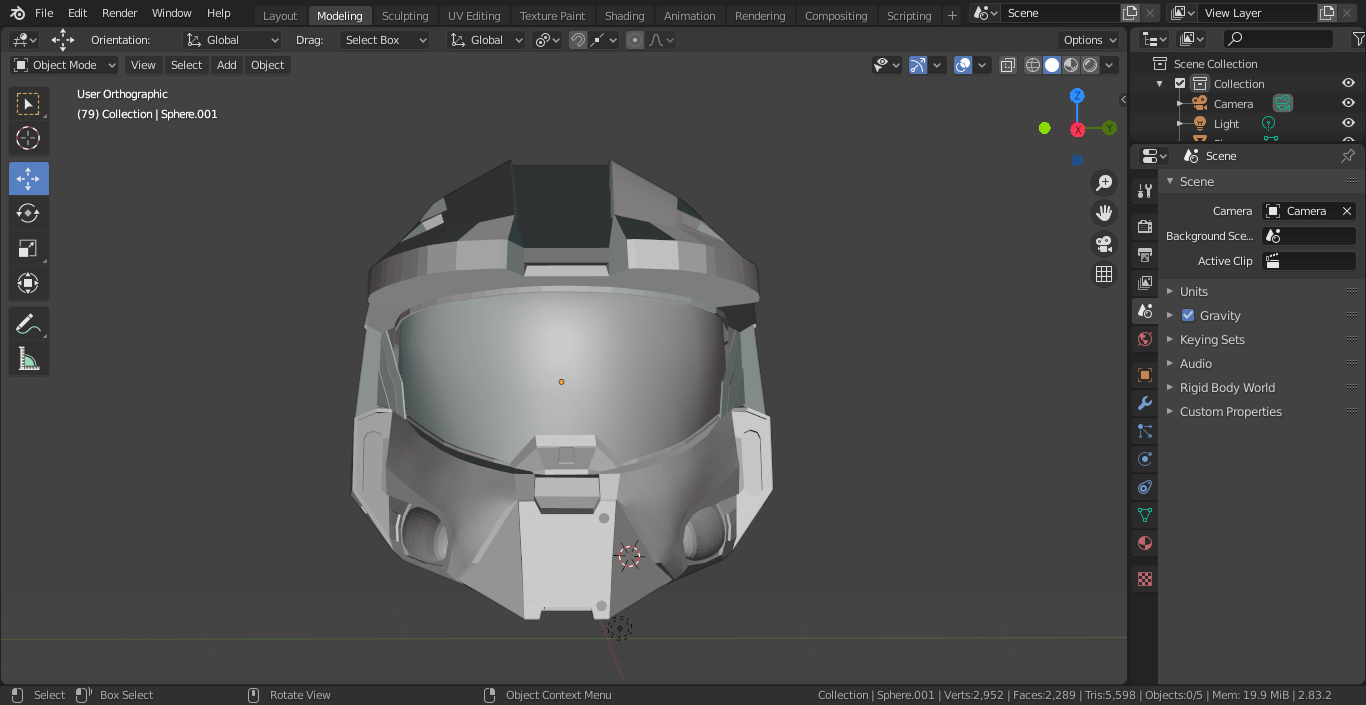Screen dimensions: 1366x705
Task: Hide the Camera object in outliner
Action: (x=1348, y=103)
